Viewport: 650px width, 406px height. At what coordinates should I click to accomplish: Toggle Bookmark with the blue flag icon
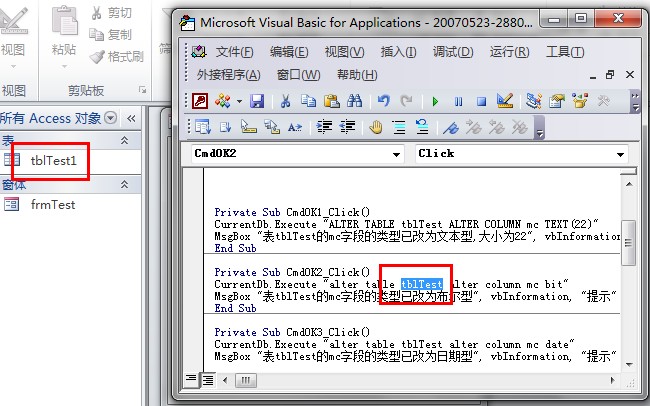451,127
